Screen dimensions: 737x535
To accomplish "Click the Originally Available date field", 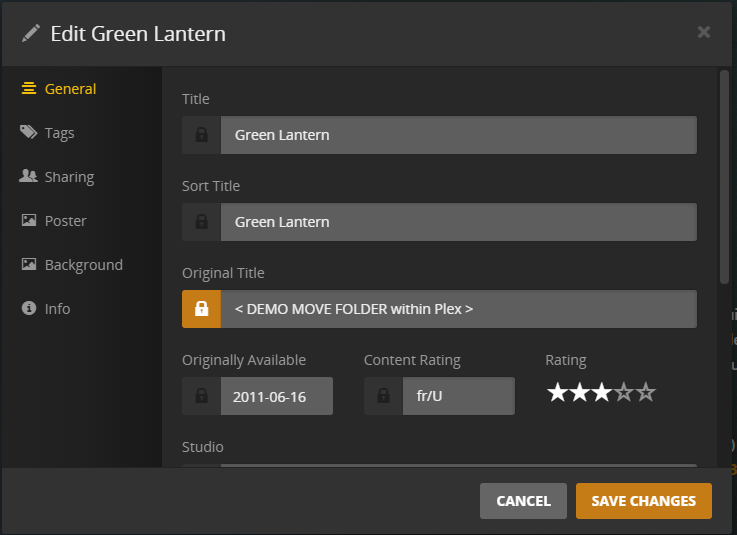I will click(277, 396).
